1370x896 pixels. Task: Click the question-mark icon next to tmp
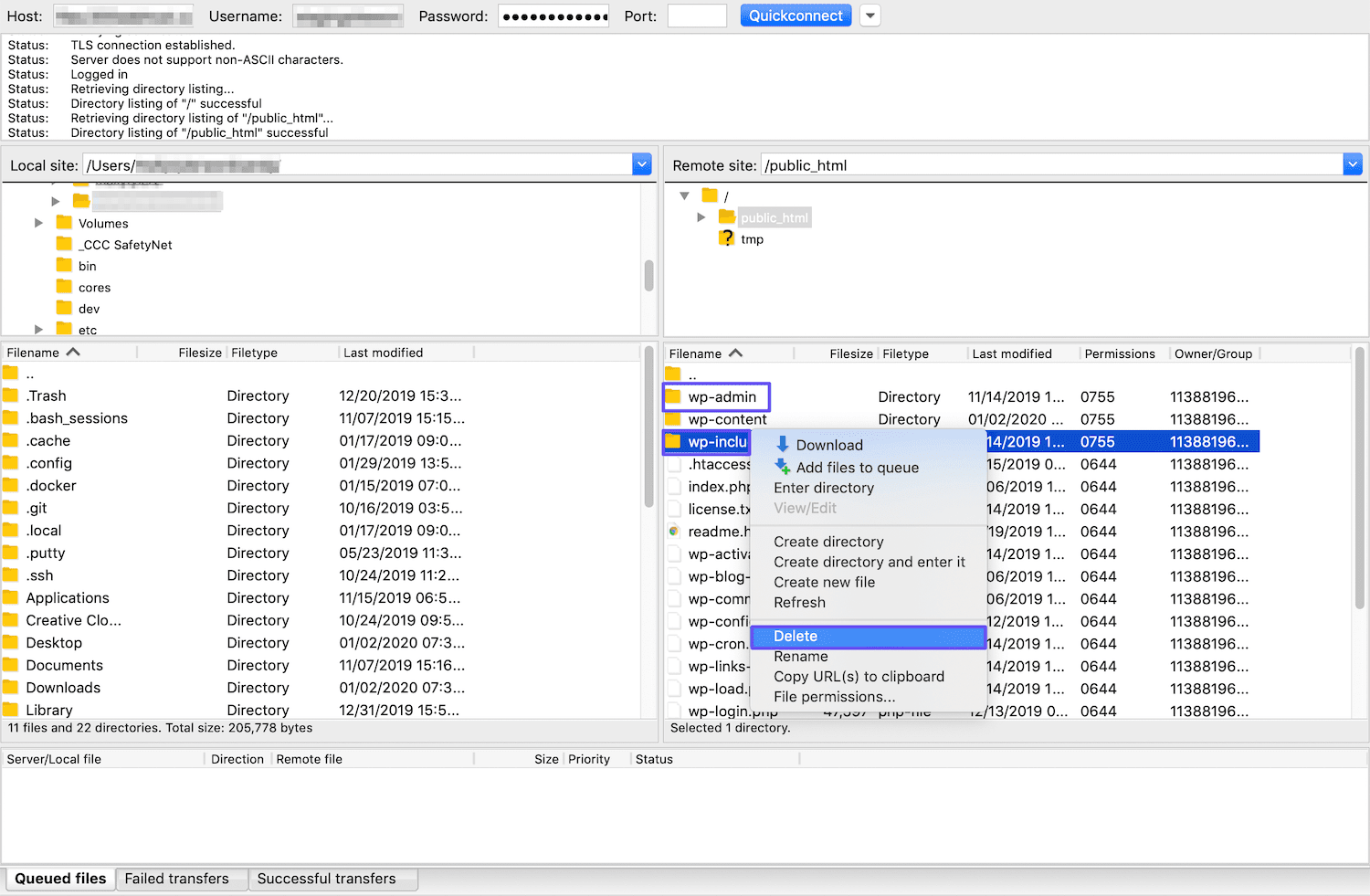point(726,238)
